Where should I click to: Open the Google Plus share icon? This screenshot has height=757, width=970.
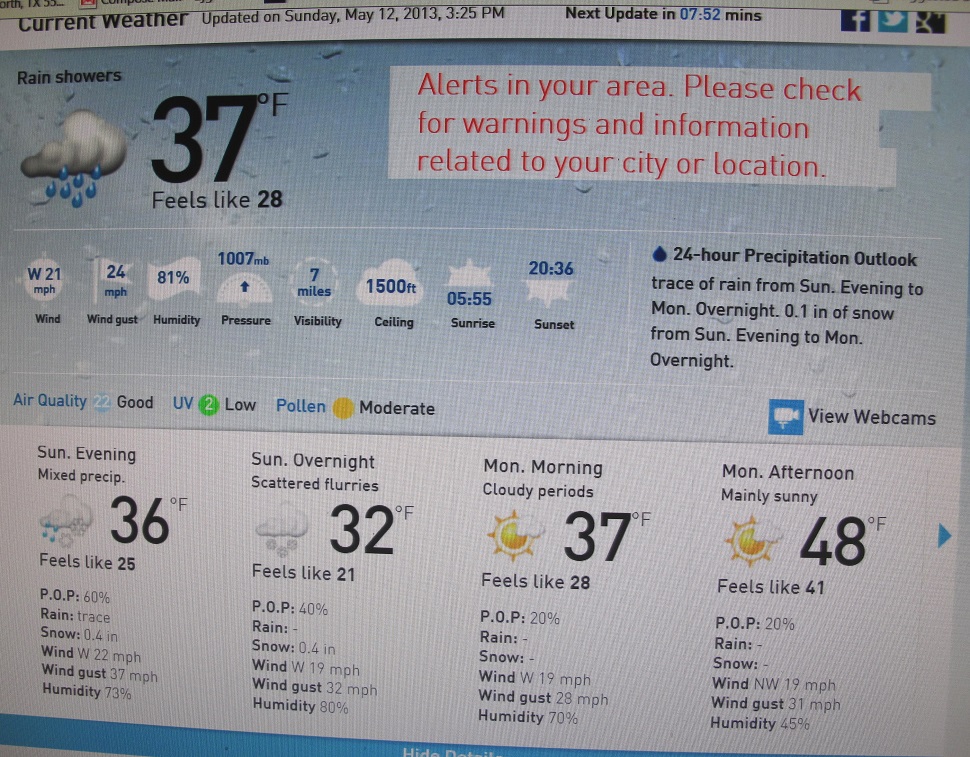pos(930,20)
